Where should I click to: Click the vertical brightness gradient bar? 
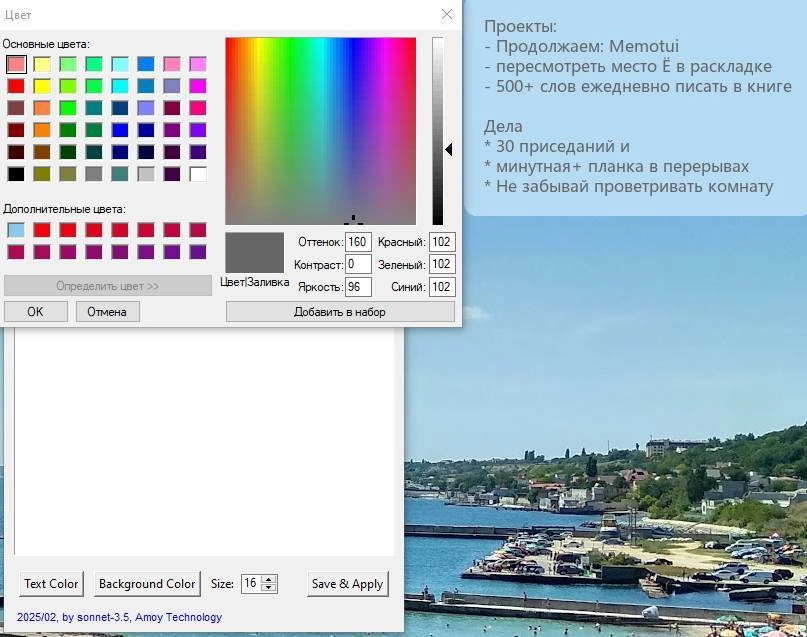point(437,131)
